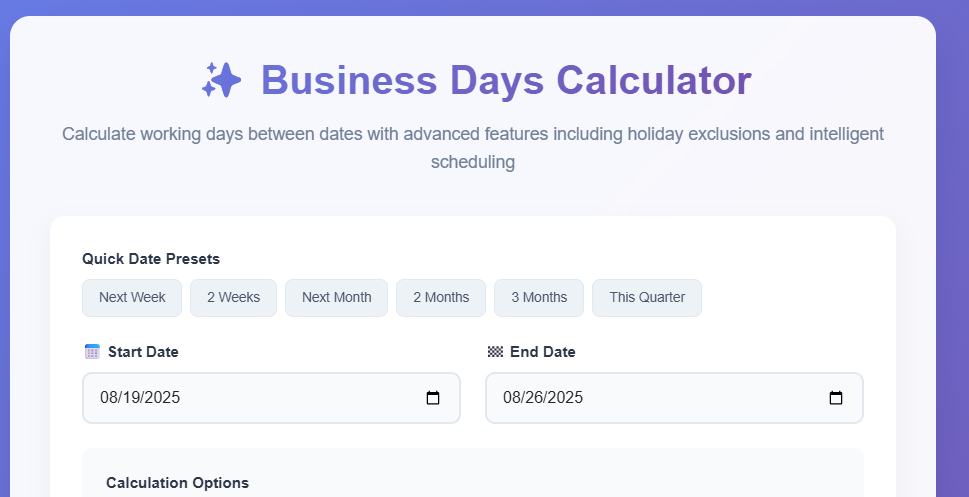
Task: Click the sparkles icon beside the title
Action: click(x=221, y=80)
